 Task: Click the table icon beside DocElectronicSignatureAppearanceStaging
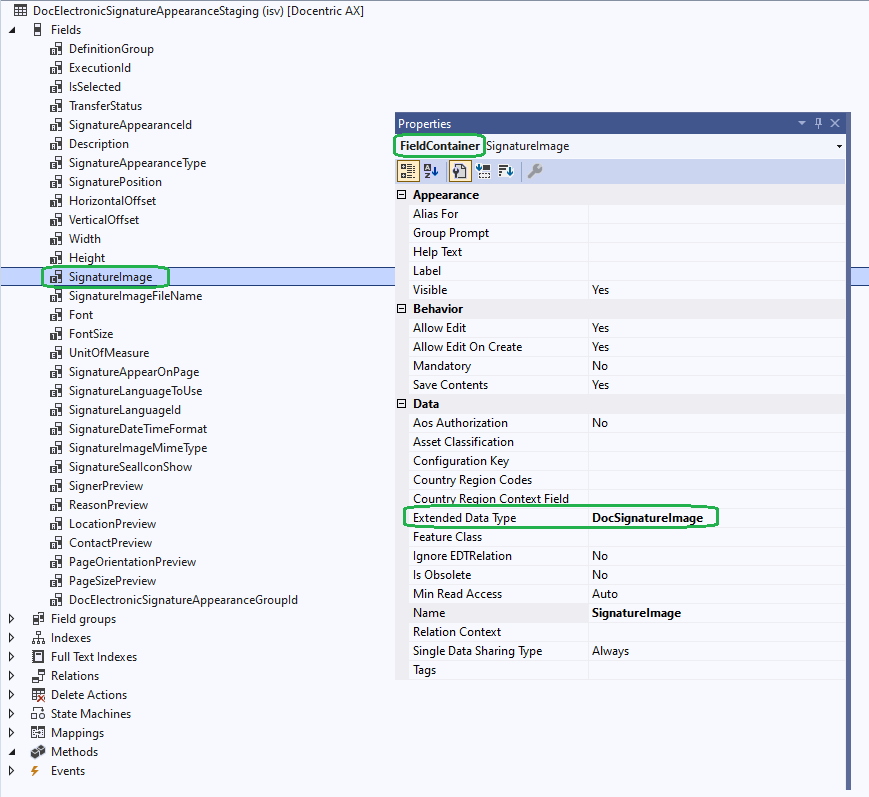coord(20,11)
